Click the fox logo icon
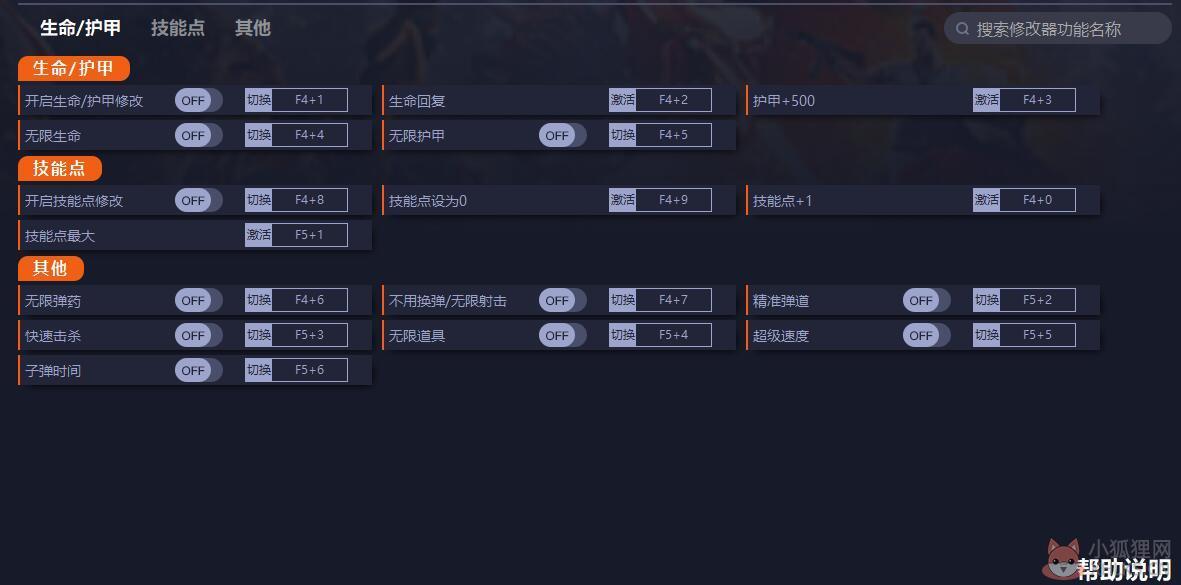Viewport: 1181px width, 585px height. coord(1063,559)
